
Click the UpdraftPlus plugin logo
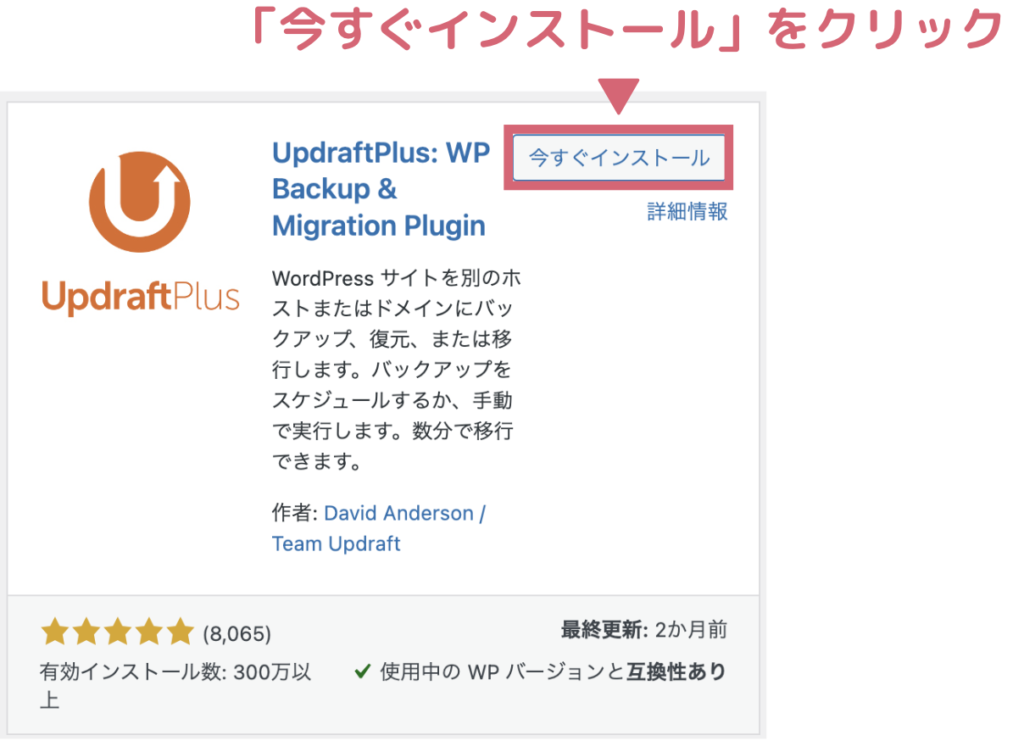tap(140, 234)
